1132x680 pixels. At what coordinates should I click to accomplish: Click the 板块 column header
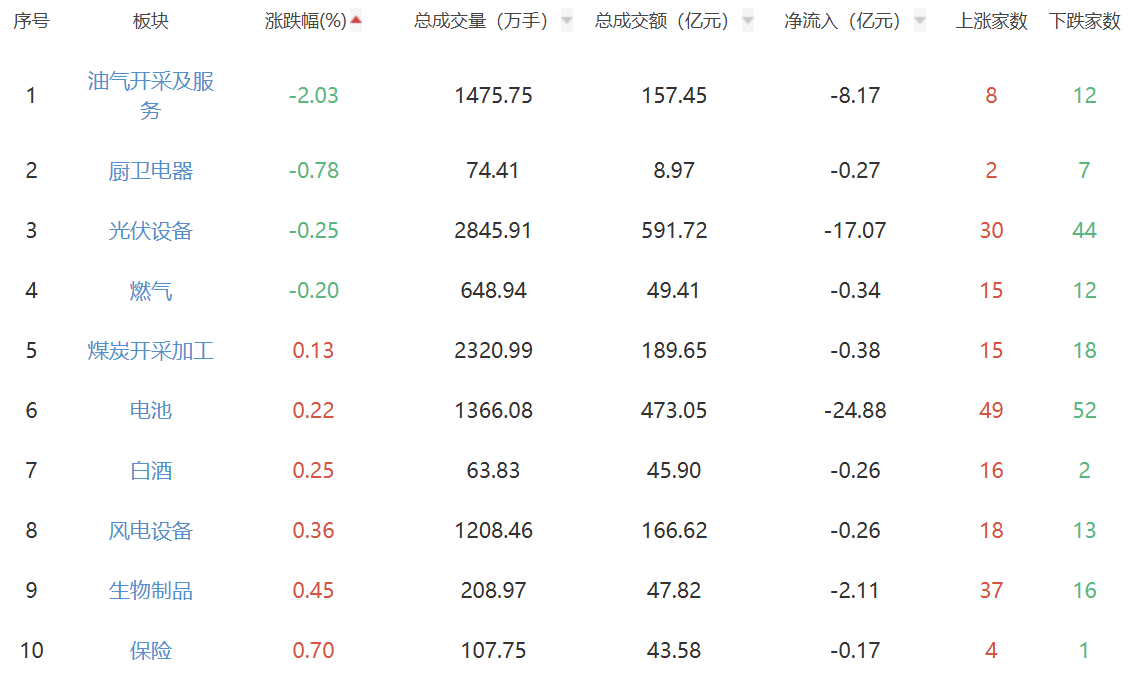(x=151, y=21)
